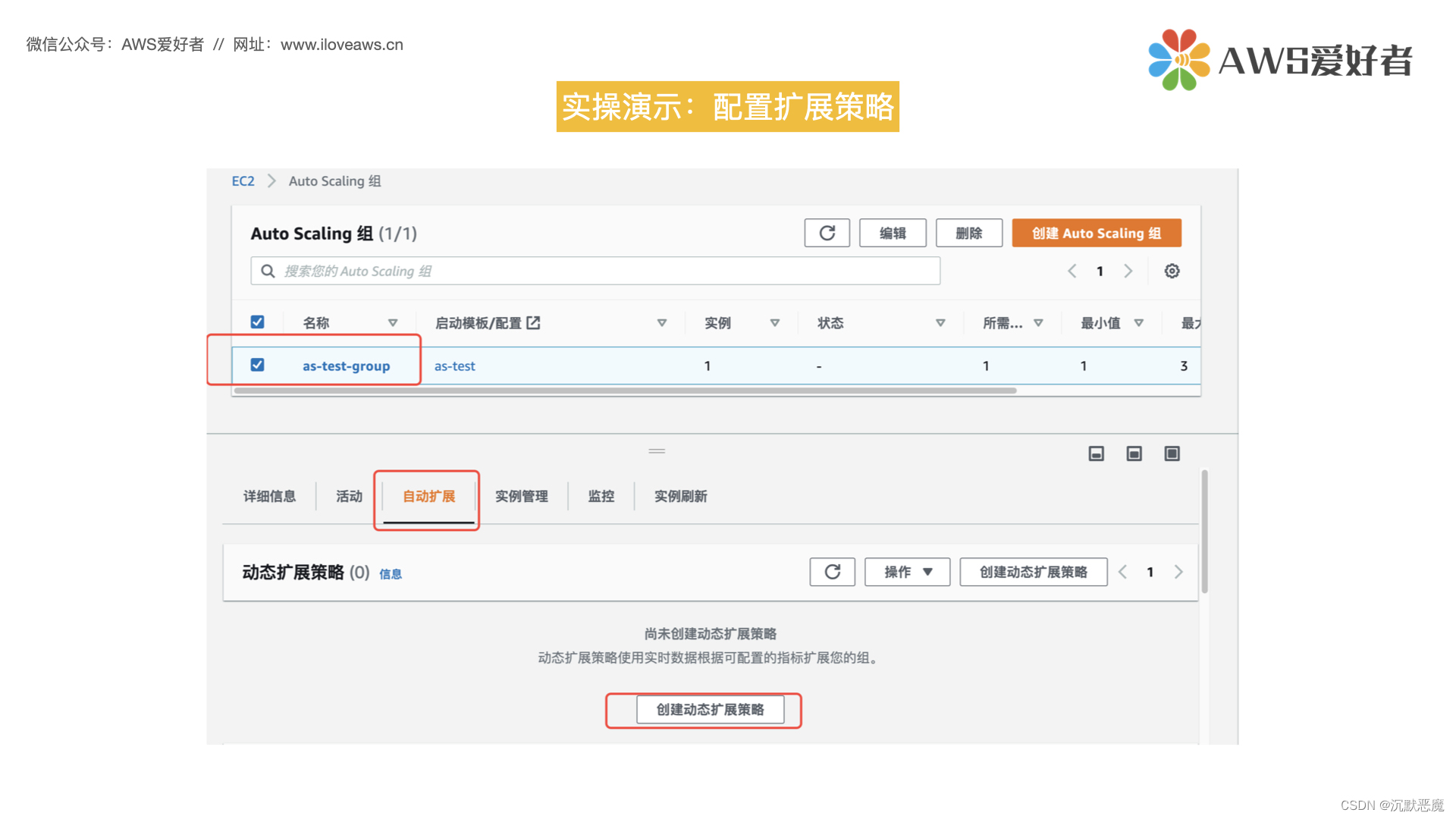Refresh the Auto Scaling groups list
Viewport: 1456px width, 819px height.
pyautogui.click(x=827, y=233)
